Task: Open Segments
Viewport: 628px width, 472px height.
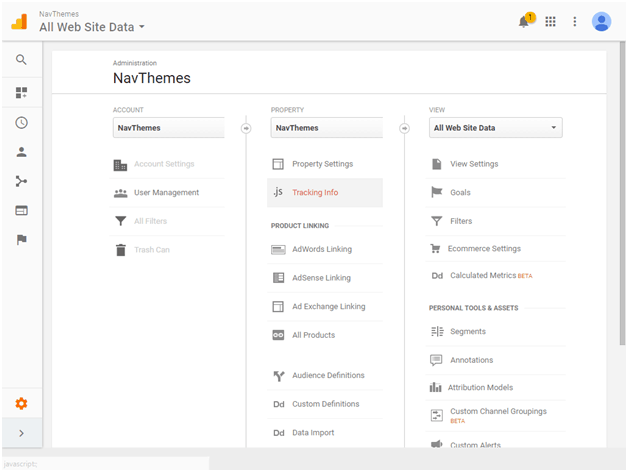Action: click(x=468, y=331)
